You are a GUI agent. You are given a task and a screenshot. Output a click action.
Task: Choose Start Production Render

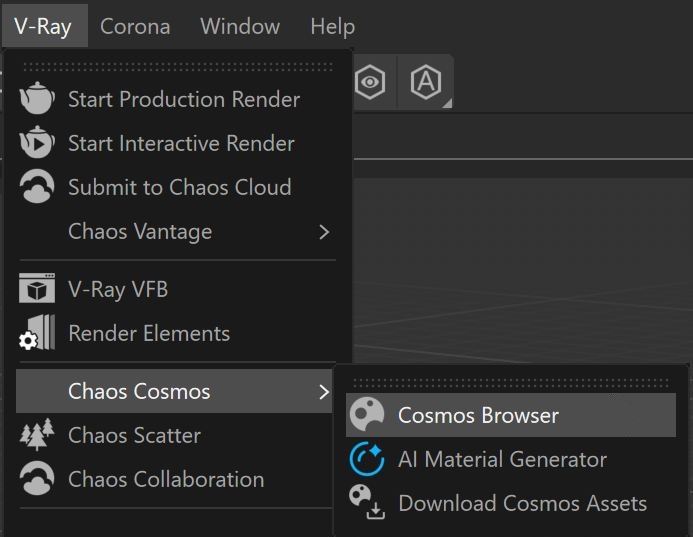[175, 99]
